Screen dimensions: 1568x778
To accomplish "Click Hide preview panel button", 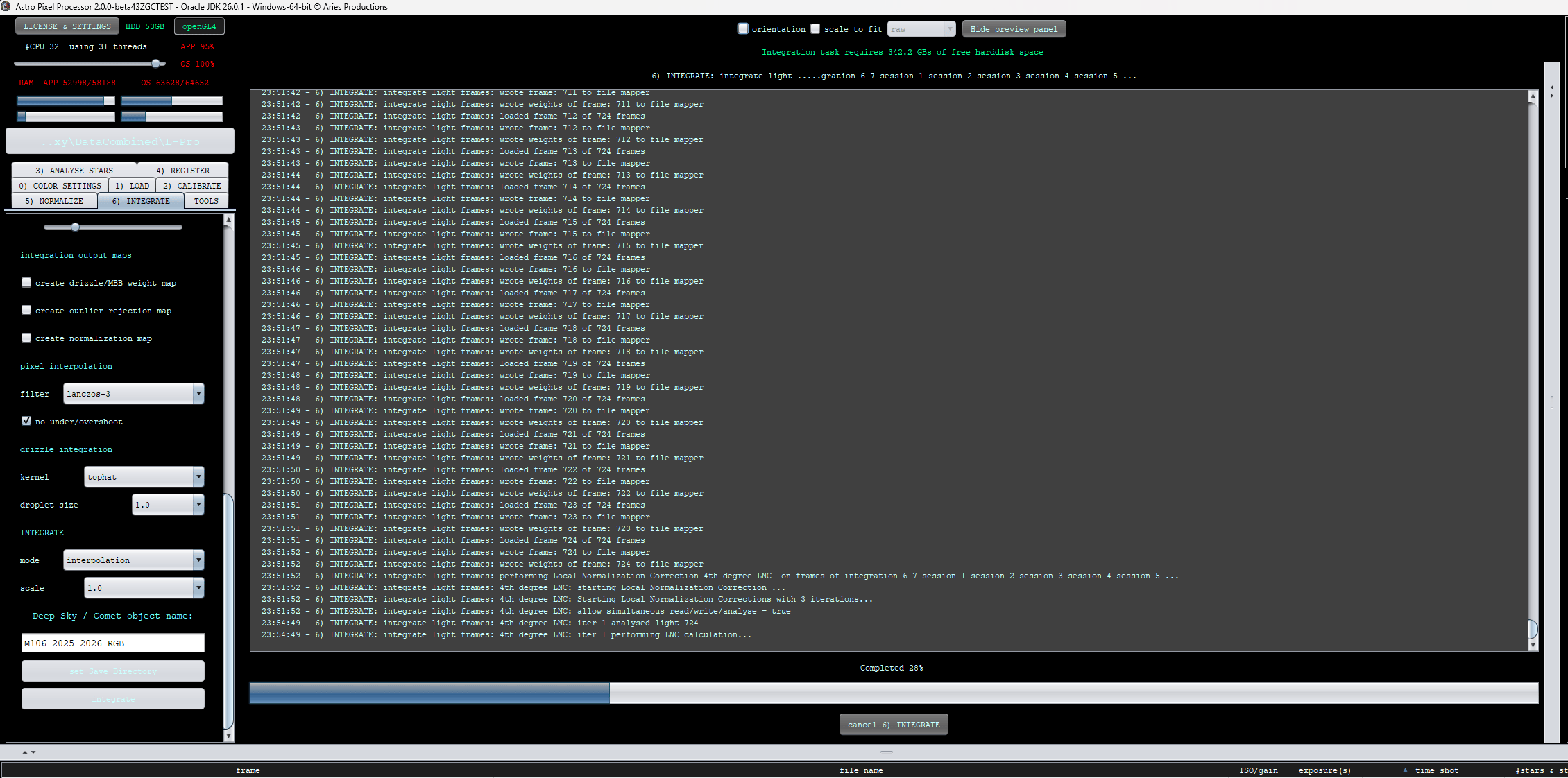I will pyautogui.click(x=1014, y=29).
